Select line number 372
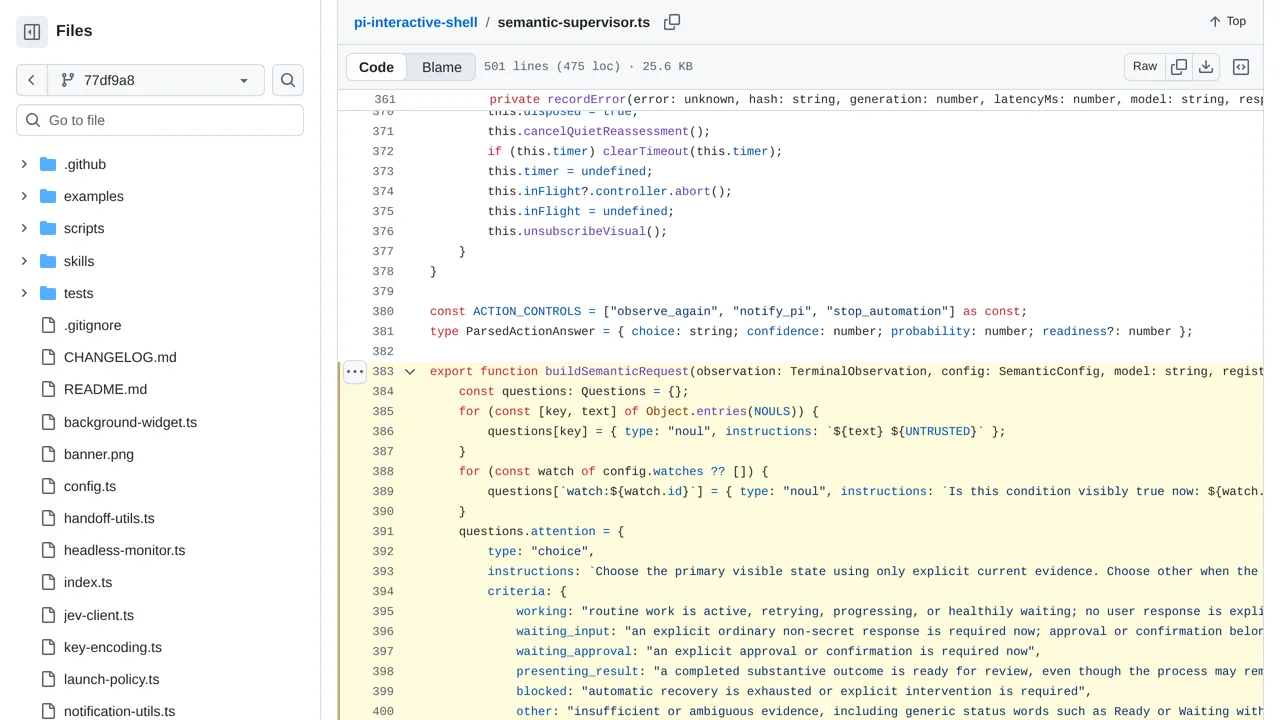The height and width of the screenshot is (720, 1280). pos(383,151)
